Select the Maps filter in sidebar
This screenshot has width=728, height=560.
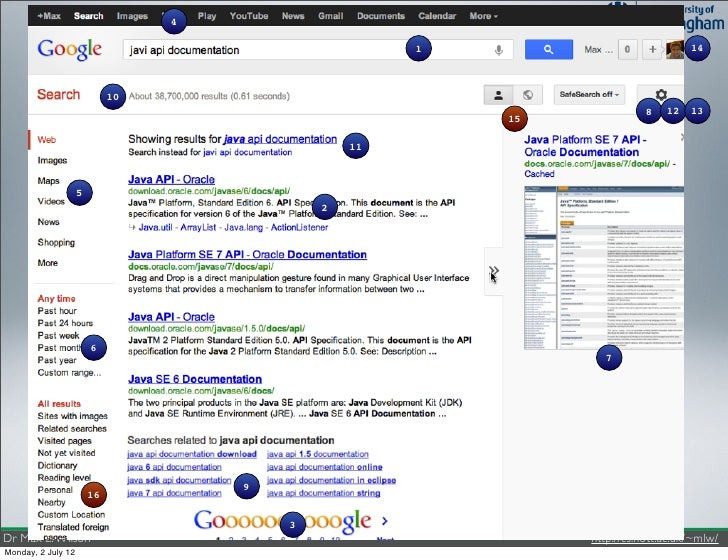[48, 181]
